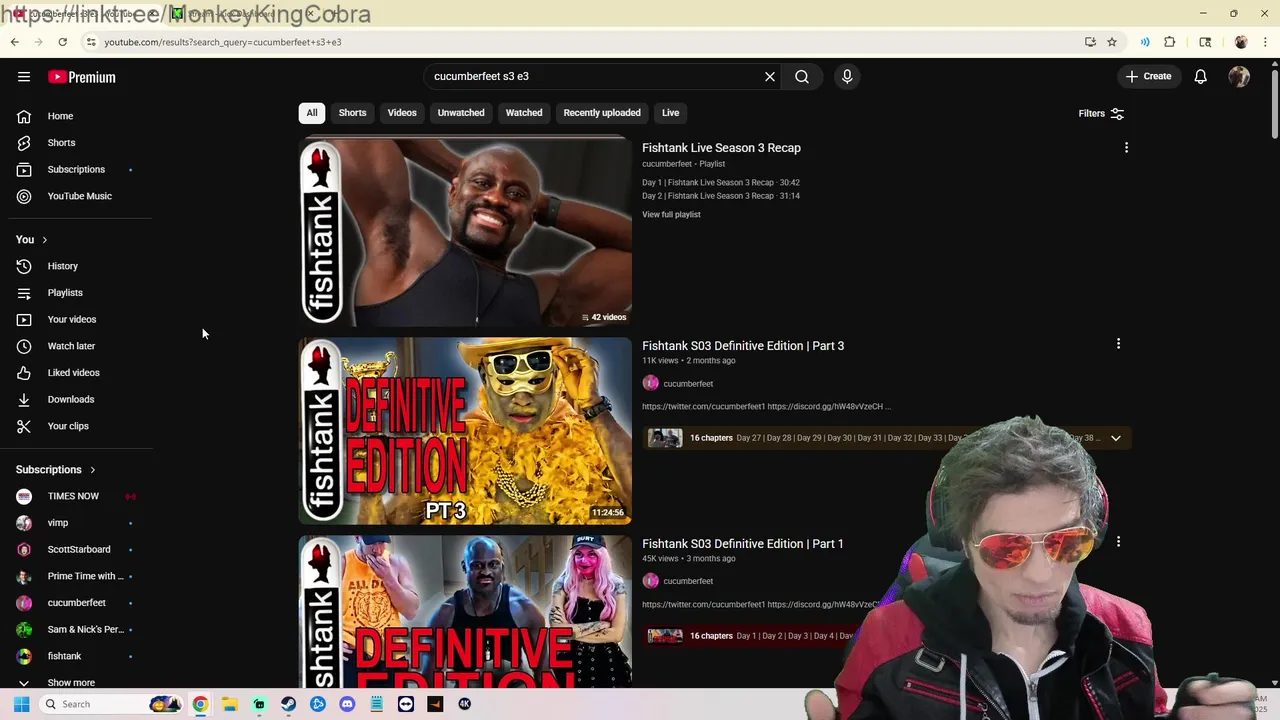1280x720 pixels.
Task: Select the Unwatched filter chip
Action: (x=461, y=113)
